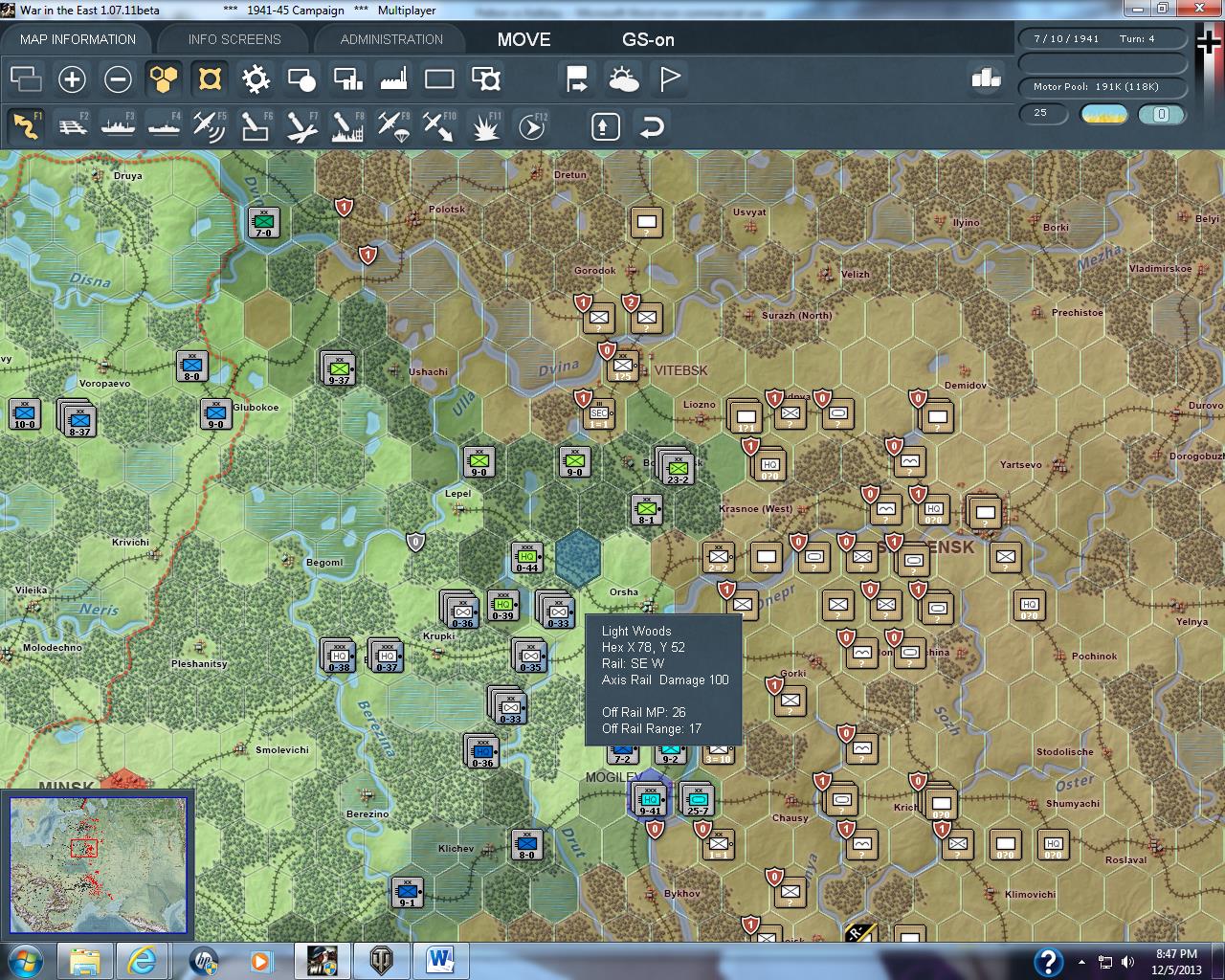Select F6 bomb unit mode
The width and height of the screenshot is (1225, 980).
click(256, 126)
